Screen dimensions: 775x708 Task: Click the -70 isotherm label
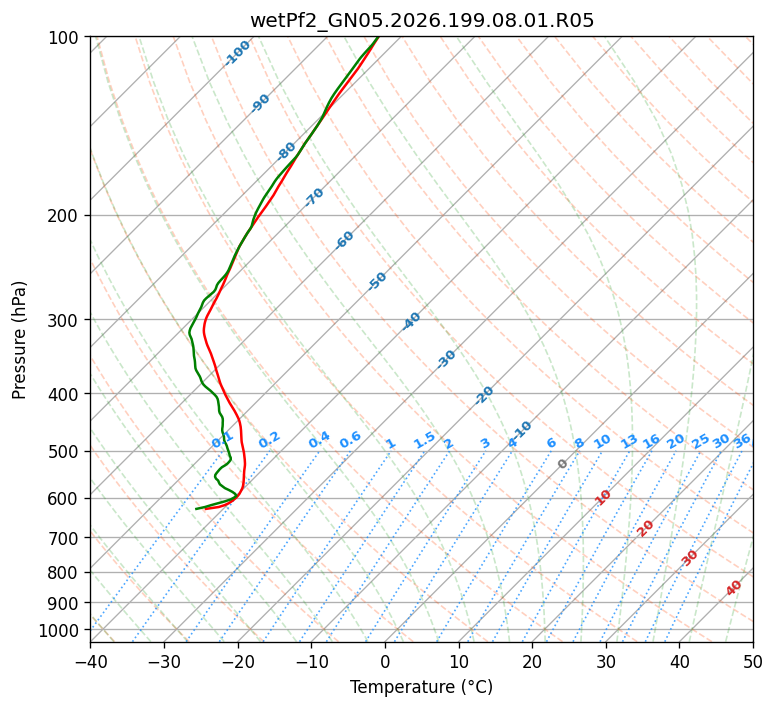click(x=314, y=197)
